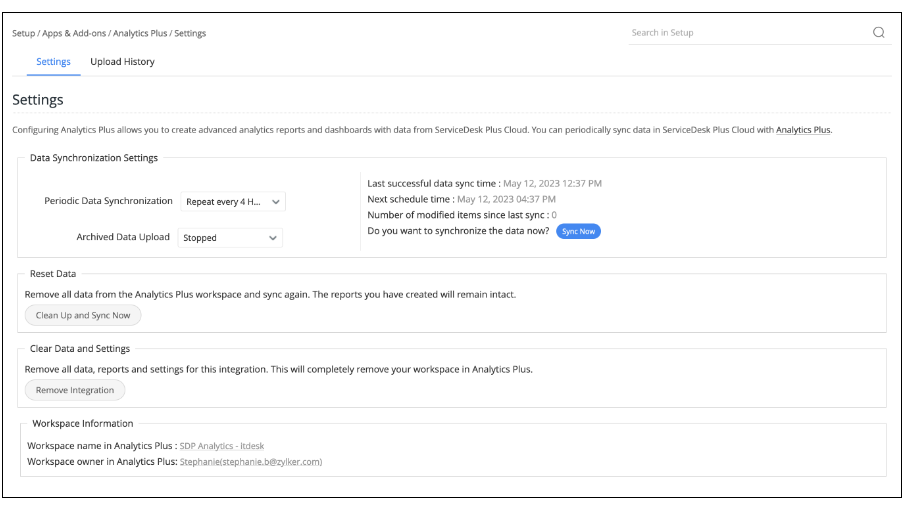Click Apps & Add-ons in breadcrumb

point(74,34)
